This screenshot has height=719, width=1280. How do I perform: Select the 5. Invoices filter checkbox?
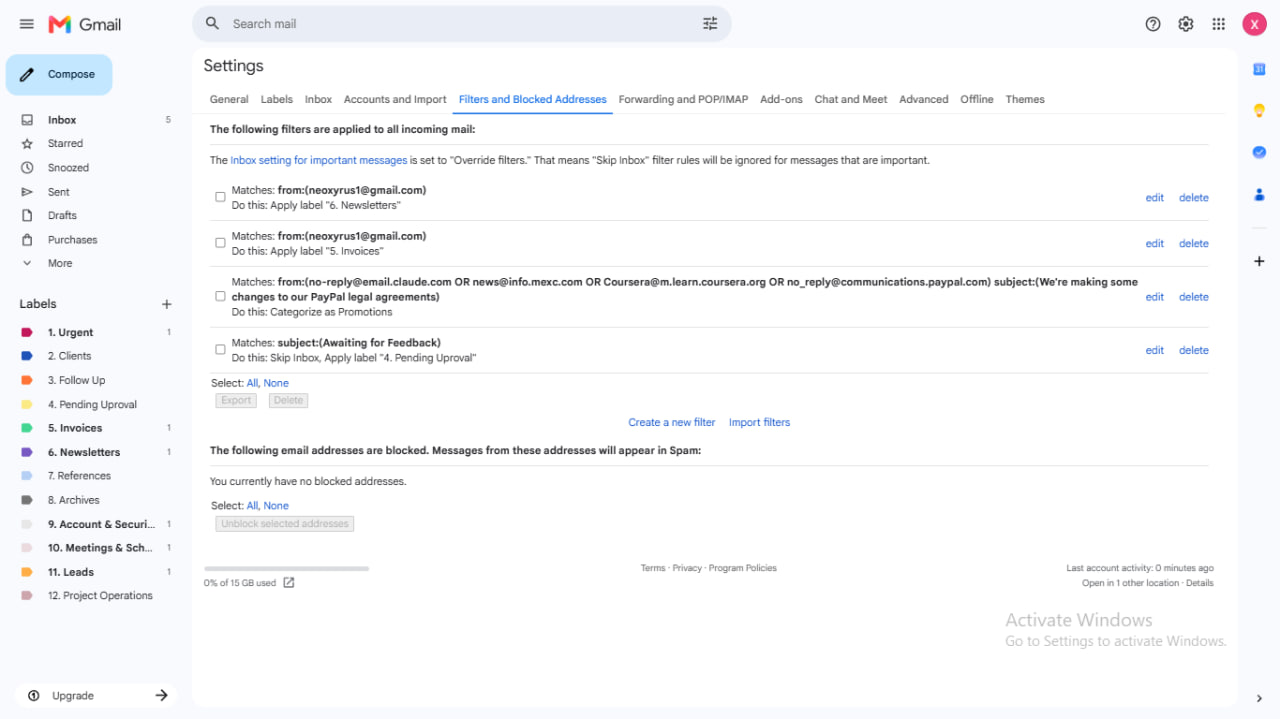pos(220,243)
